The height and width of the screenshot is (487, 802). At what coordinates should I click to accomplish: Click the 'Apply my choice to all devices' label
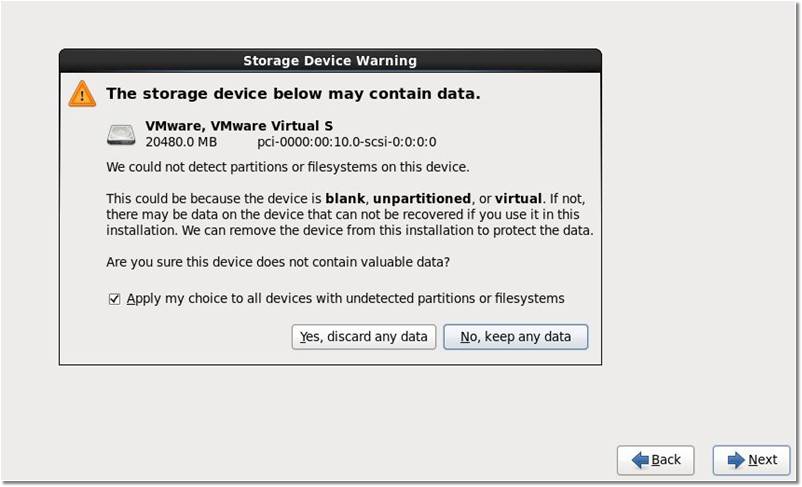[x=345, y=298]
